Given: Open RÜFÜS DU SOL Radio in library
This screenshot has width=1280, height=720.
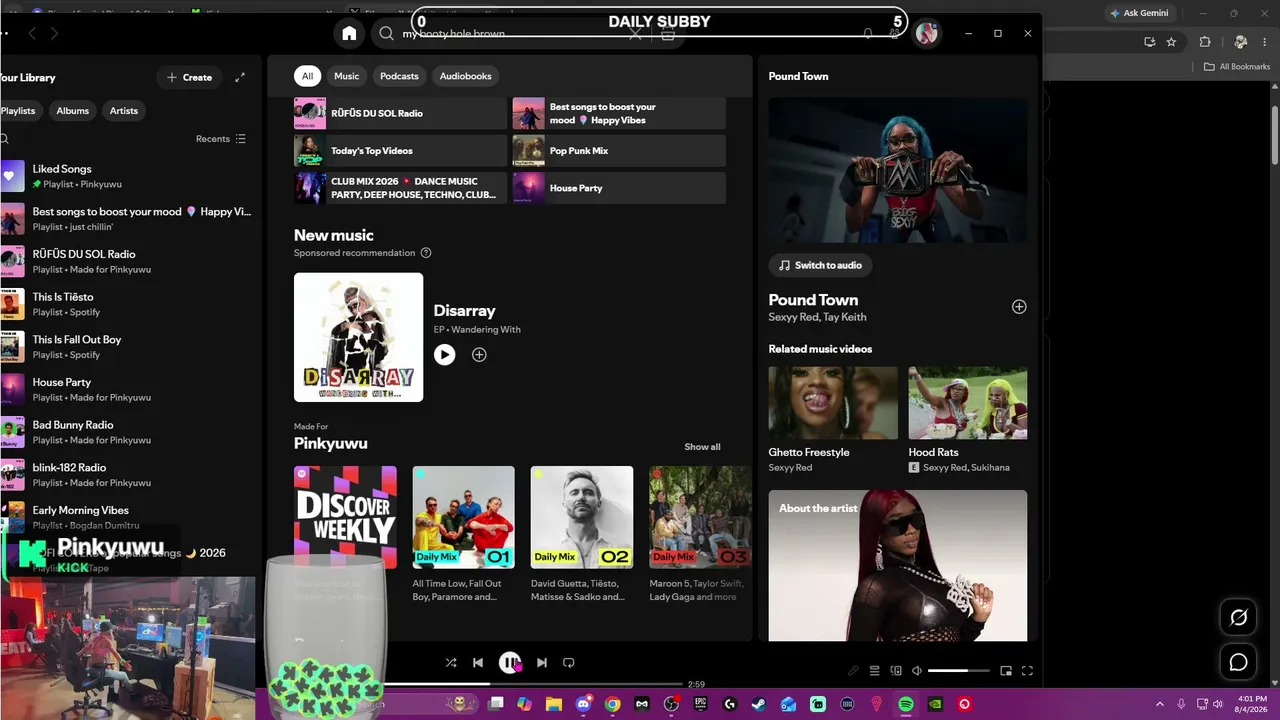Looking at the screenshot, I should (x=128, y=261).
